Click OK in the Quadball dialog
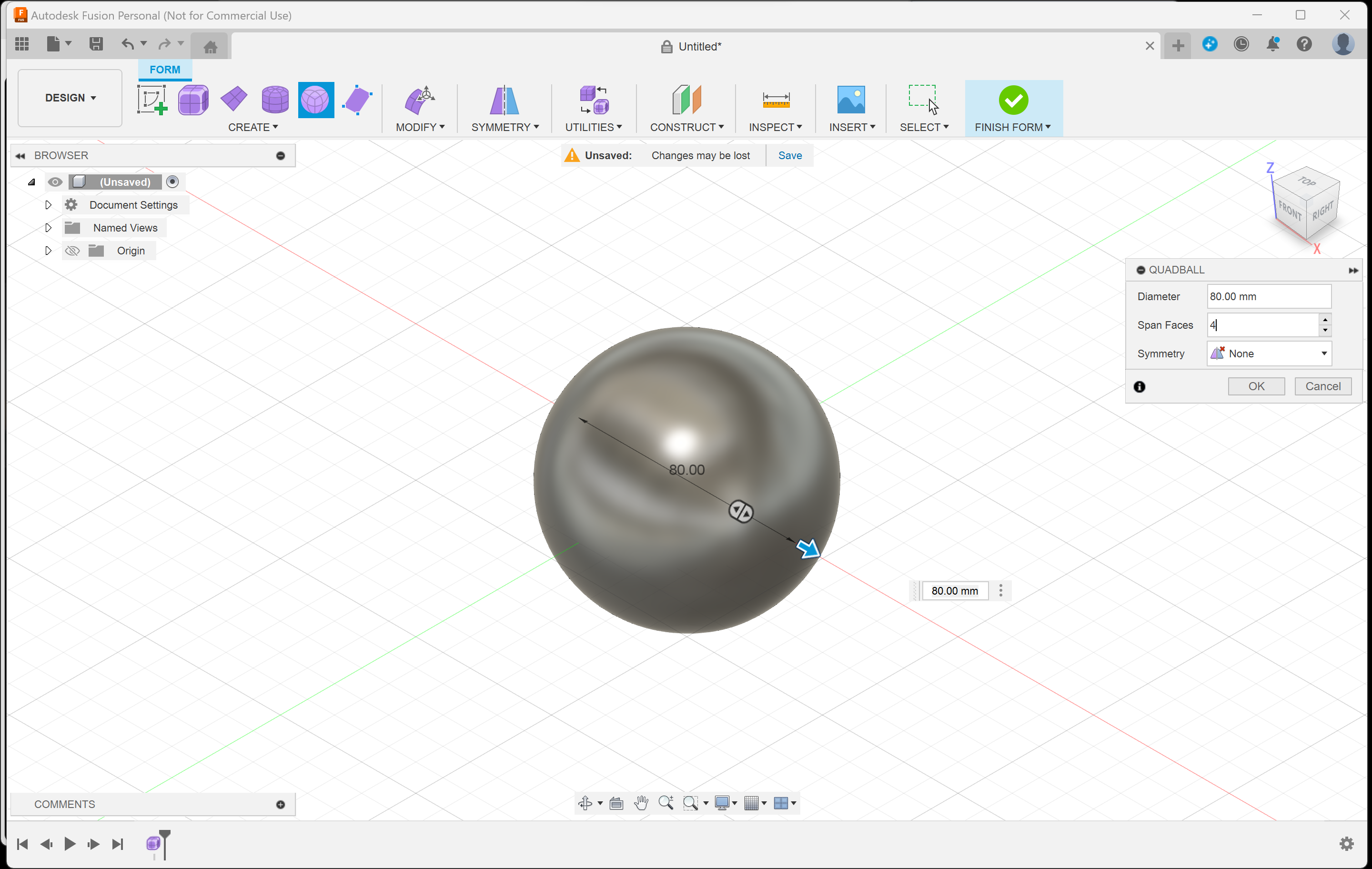 pyautogui.click(x=1256, y=386)
